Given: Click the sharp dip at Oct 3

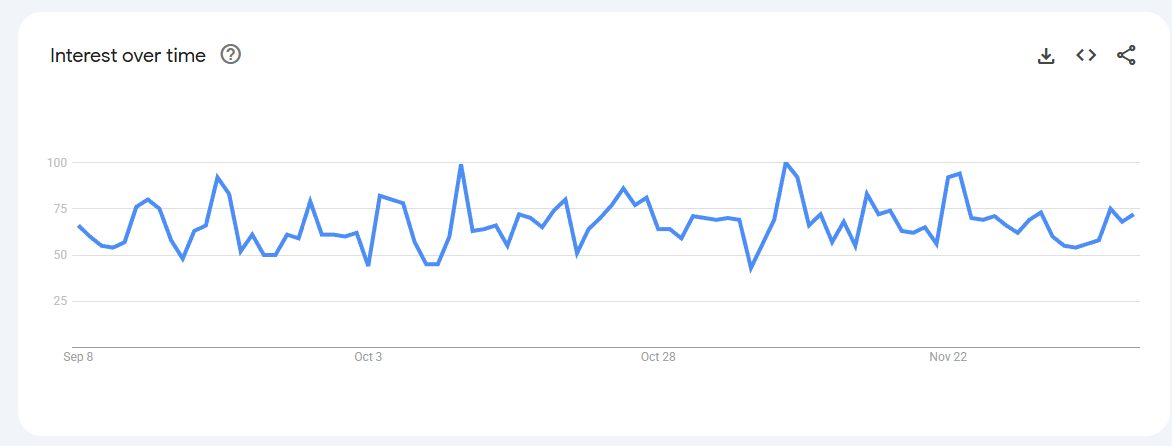Looking at the screenshot, I should coord(369,265).
